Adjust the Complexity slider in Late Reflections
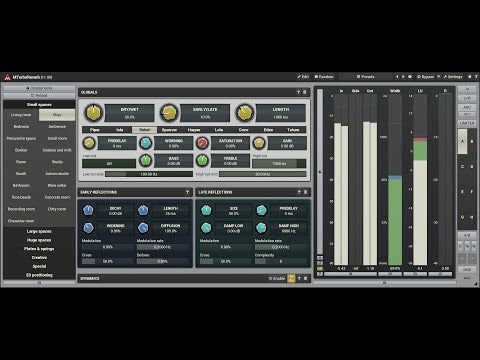Viewport: 480px width, 360px height. [x=281, y=261]
